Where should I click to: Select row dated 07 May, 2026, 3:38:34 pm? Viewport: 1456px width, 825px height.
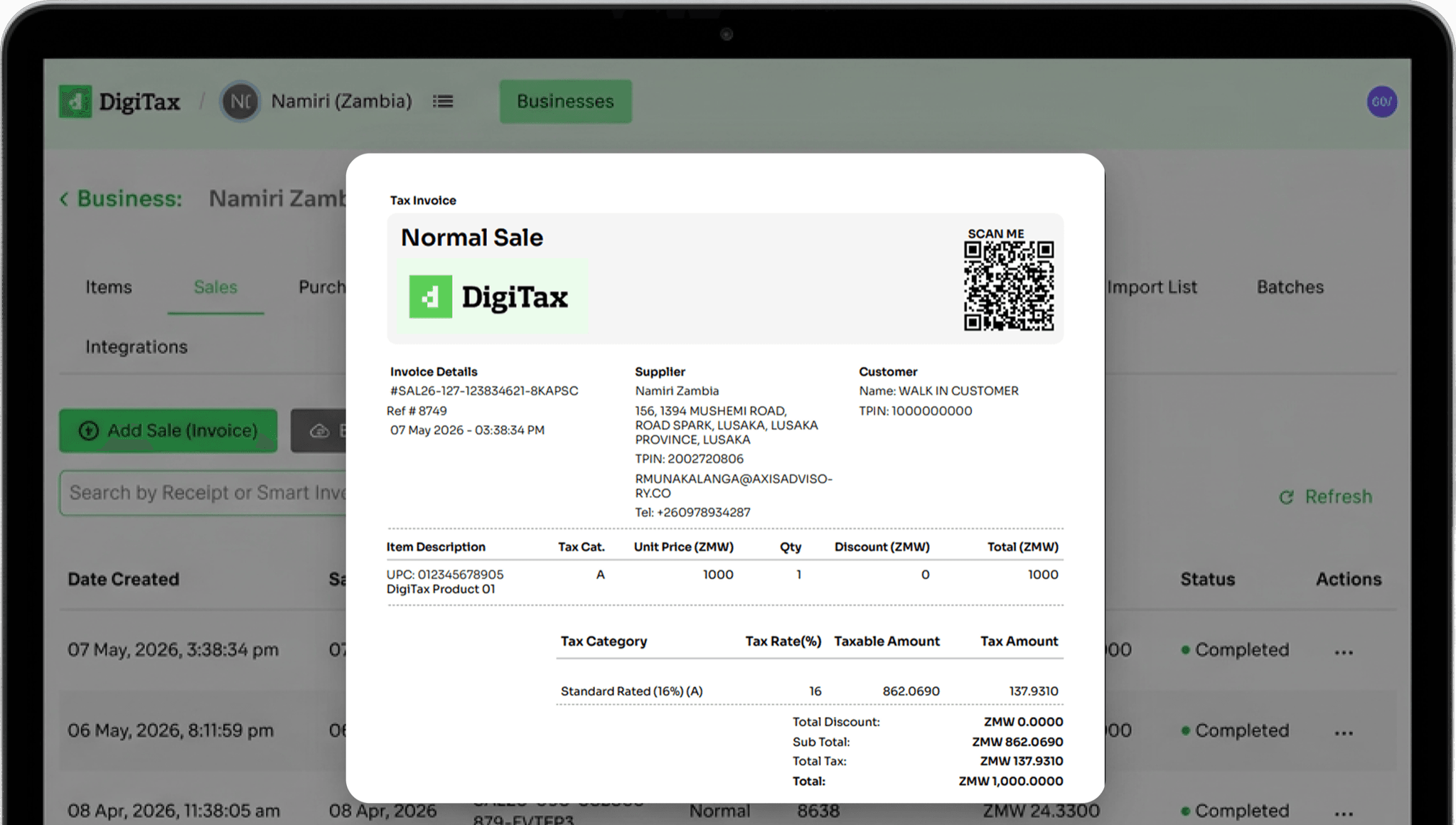pyautogui.click(x=173, y=650)
